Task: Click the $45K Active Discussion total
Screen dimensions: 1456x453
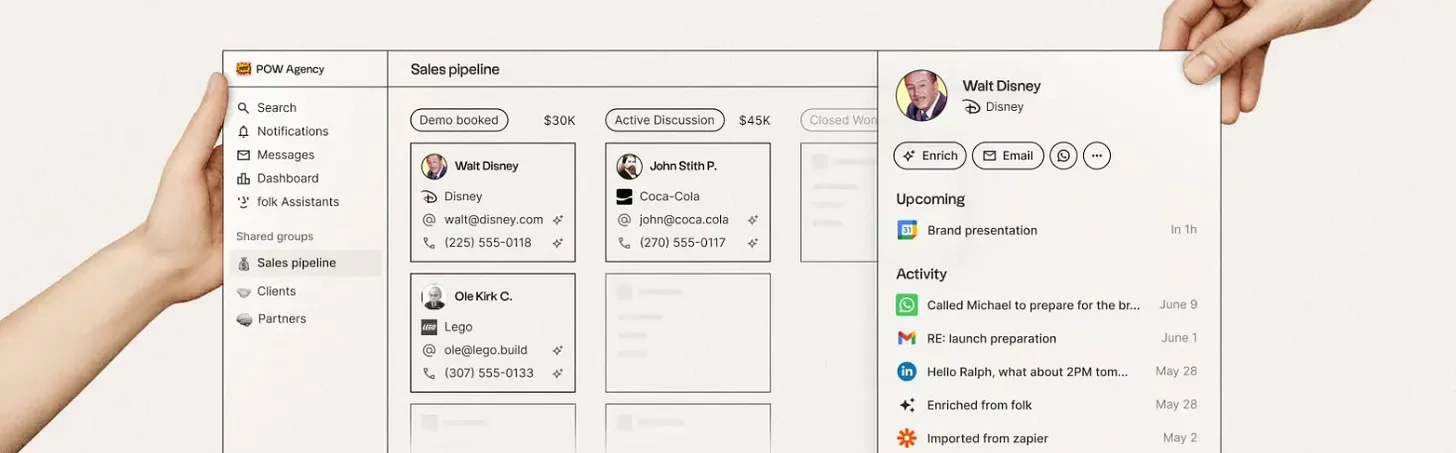Action: [754, 120]
